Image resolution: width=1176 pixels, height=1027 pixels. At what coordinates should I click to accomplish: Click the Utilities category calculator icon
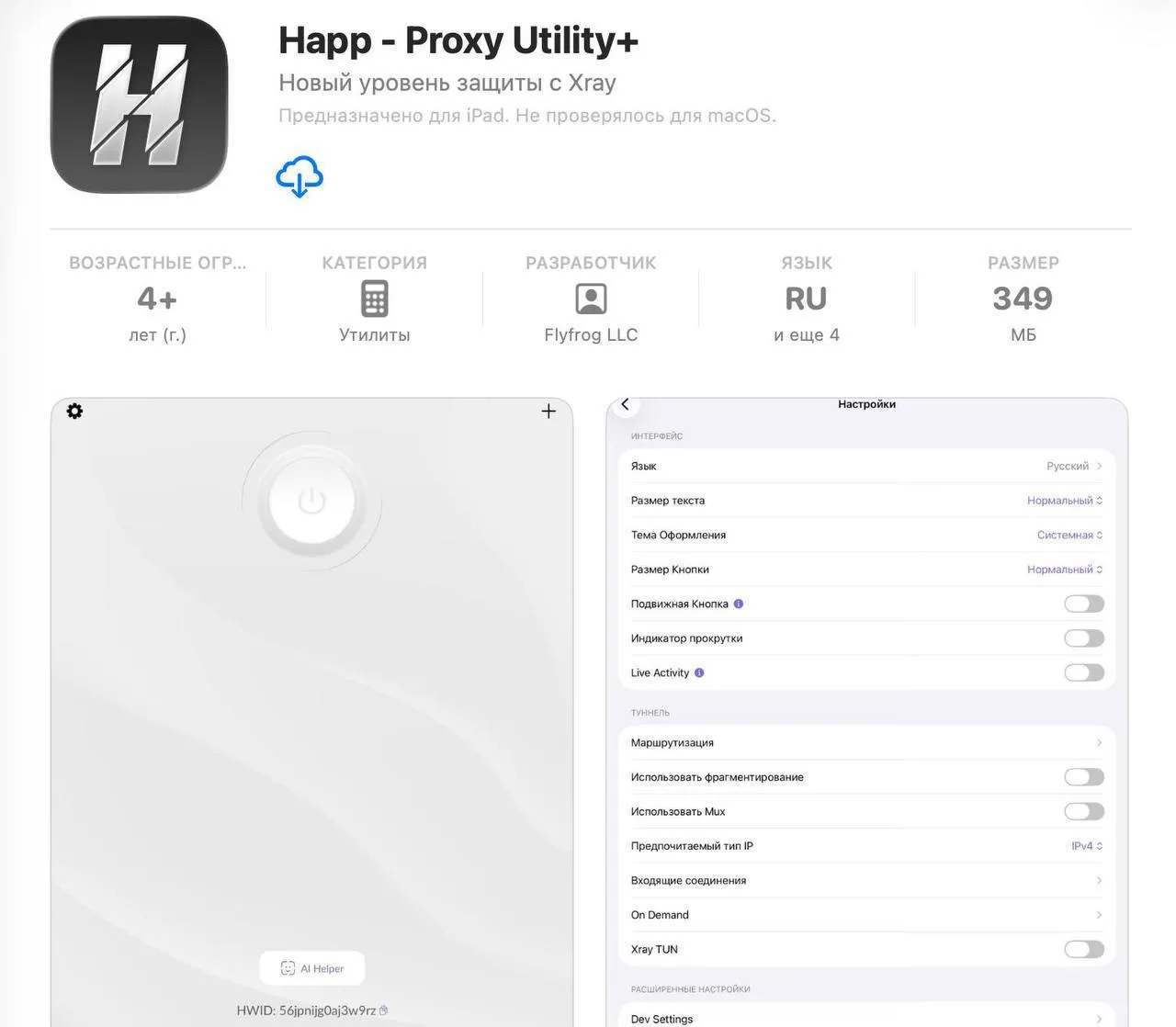[x=375, y=299]
